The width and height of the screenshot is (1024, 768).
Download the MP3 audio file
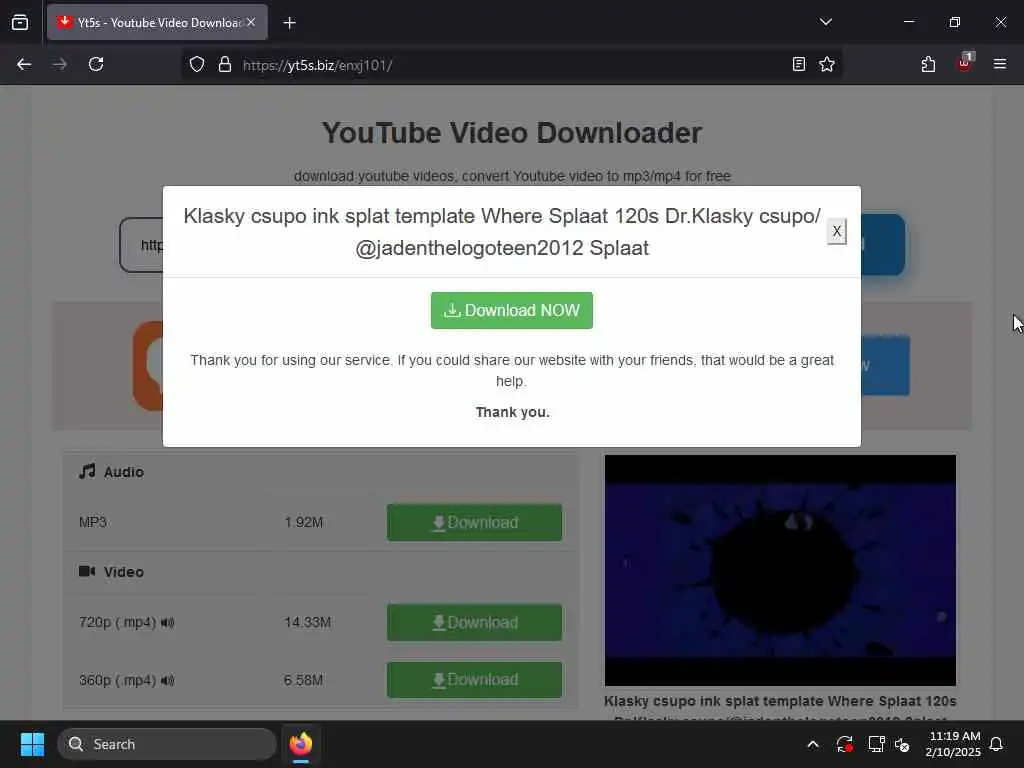point(474,522)
